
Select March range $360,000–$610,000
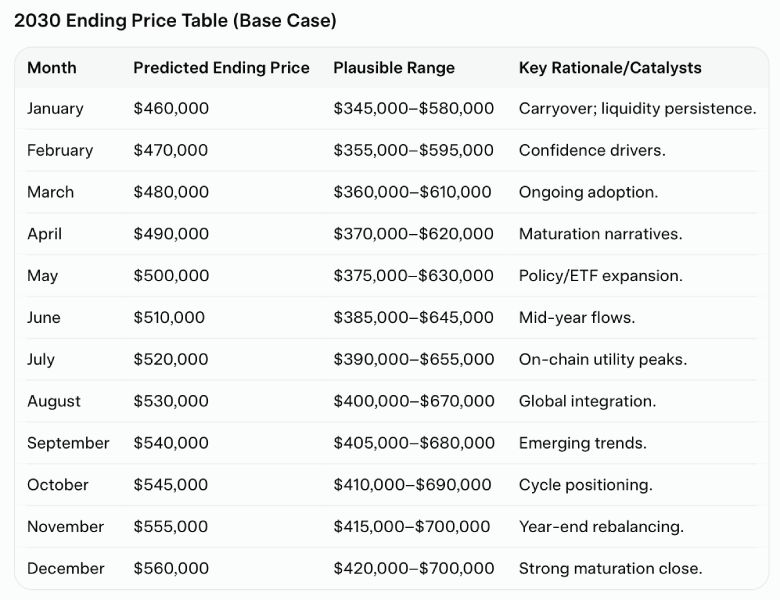coord(412,192)
